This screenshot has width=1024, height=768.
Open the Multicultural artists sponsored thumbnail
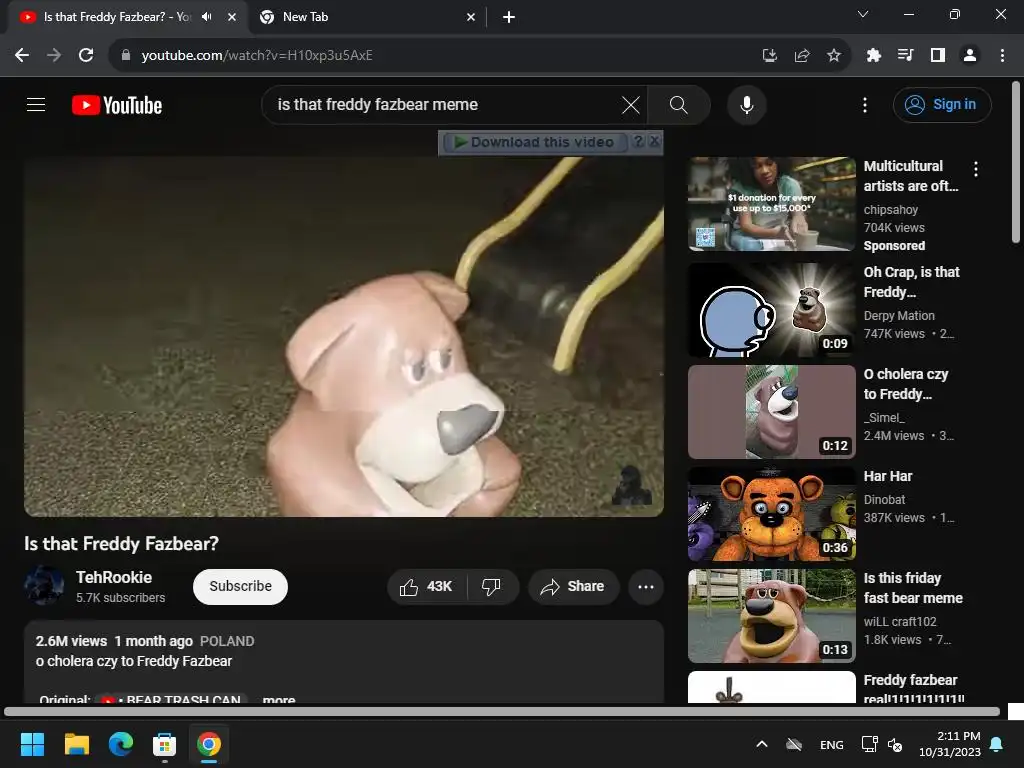click(x=771, y=204)
